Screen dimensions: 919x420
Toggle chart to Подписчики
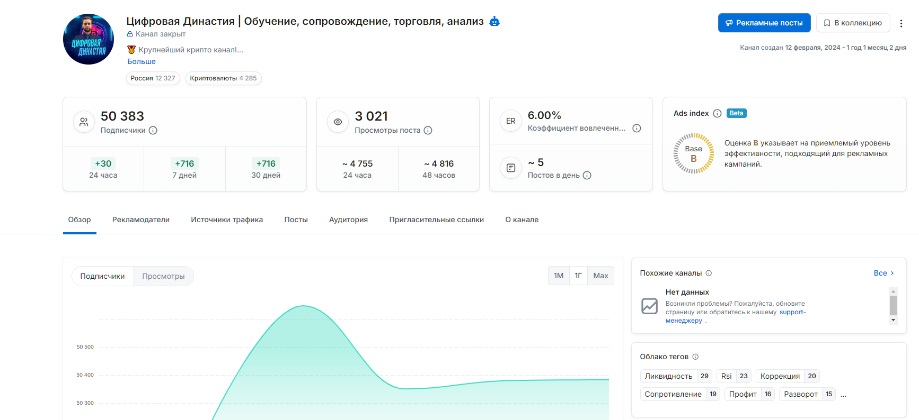103,276
